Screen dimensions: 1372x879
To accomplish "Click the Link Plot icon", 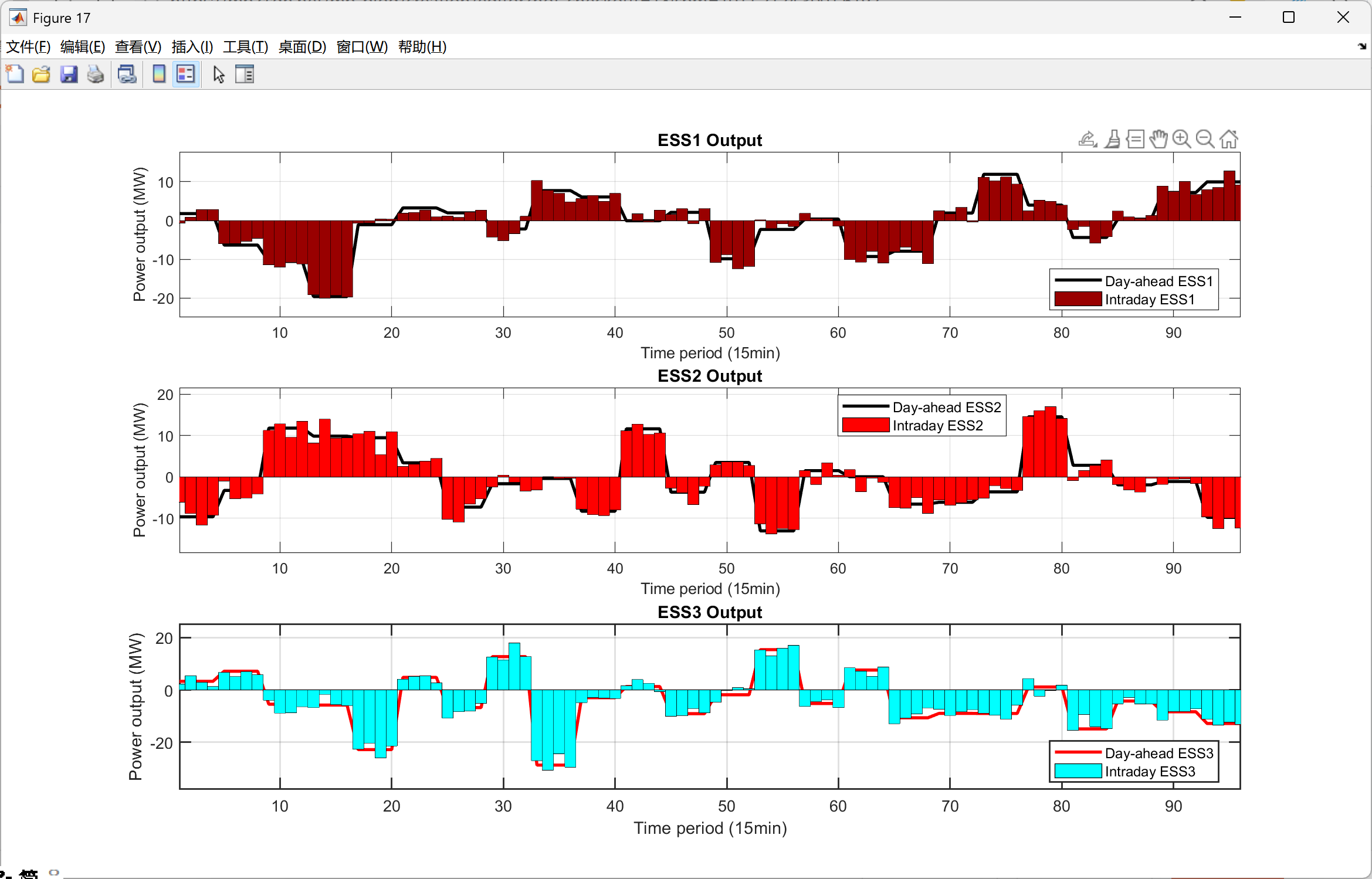I will 127,74.
